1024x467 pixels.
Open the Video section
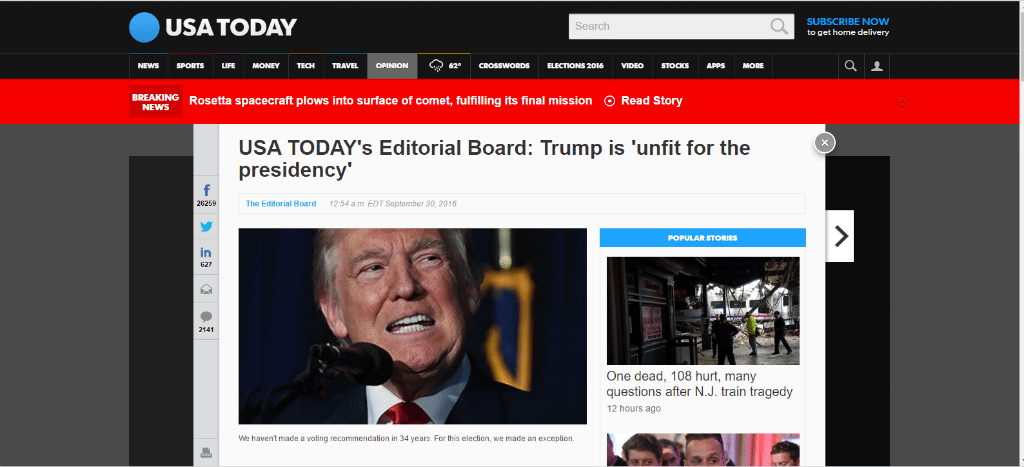coord(632,66)
